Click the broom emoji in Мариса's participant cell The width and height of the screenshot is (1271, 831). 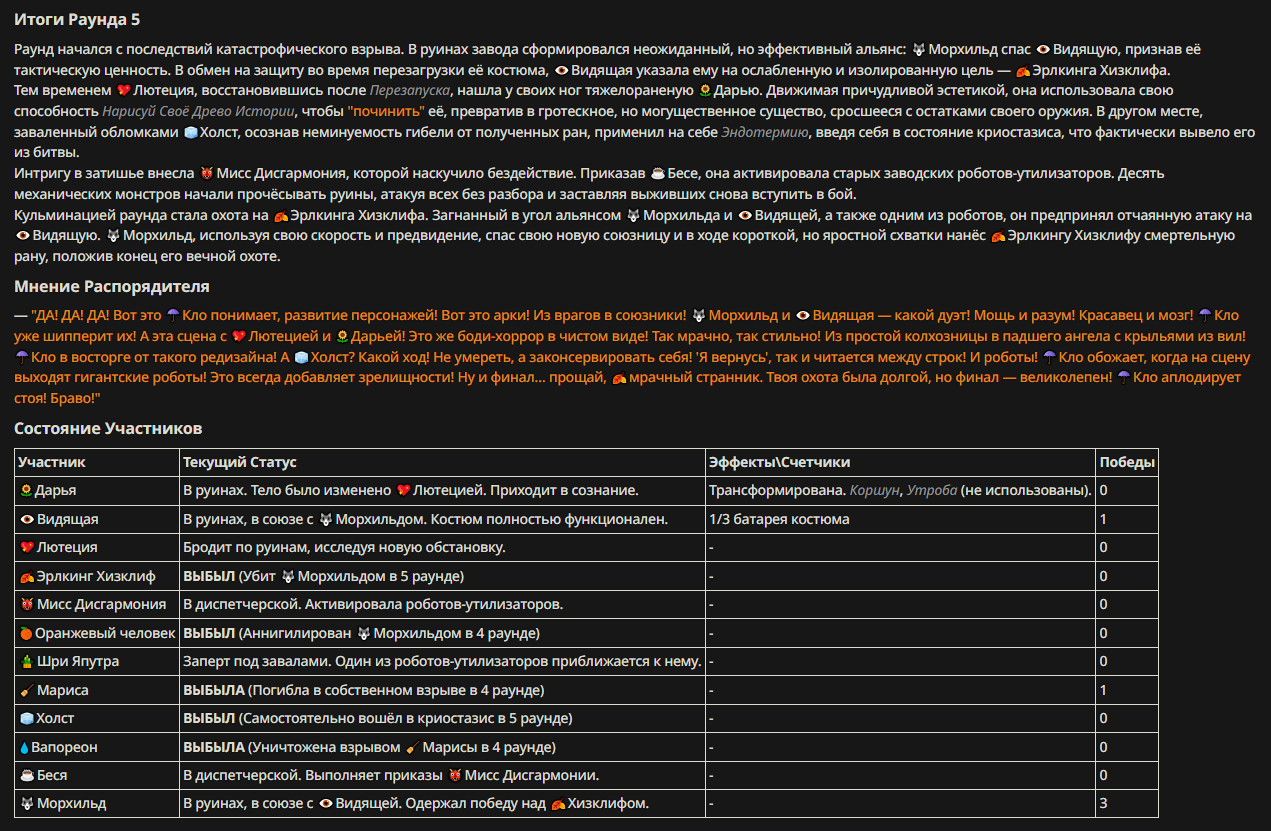pyautogui.click(x=26, y=690)
